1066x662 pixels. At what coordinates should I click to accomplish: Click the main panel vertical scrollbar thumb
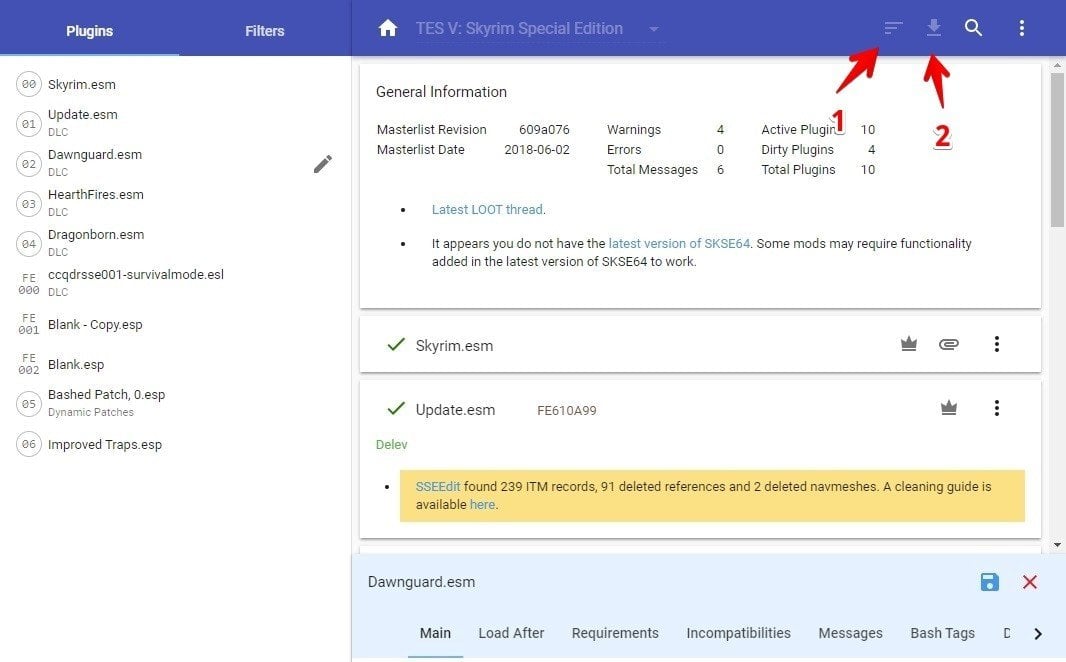click(1057, 150)
